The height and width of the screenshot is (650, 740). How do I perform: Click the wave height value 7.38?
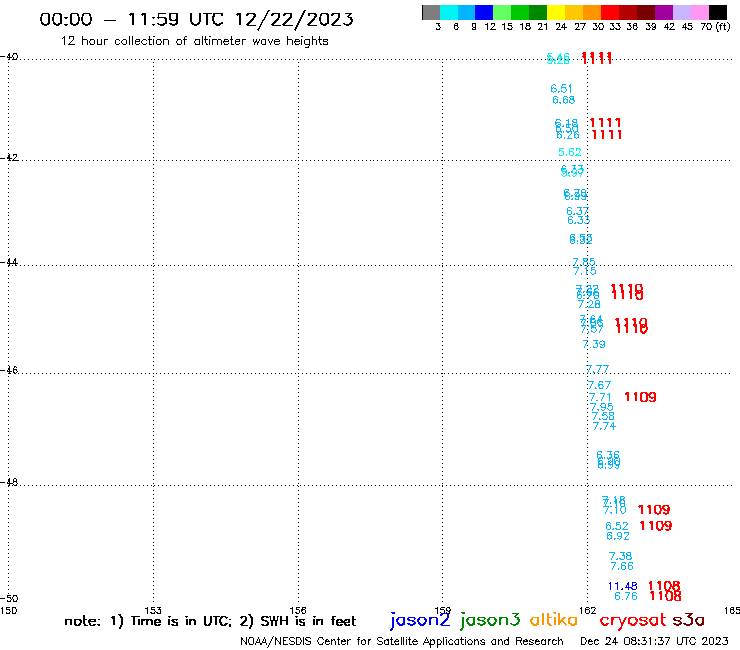click(x=620, y=556)
